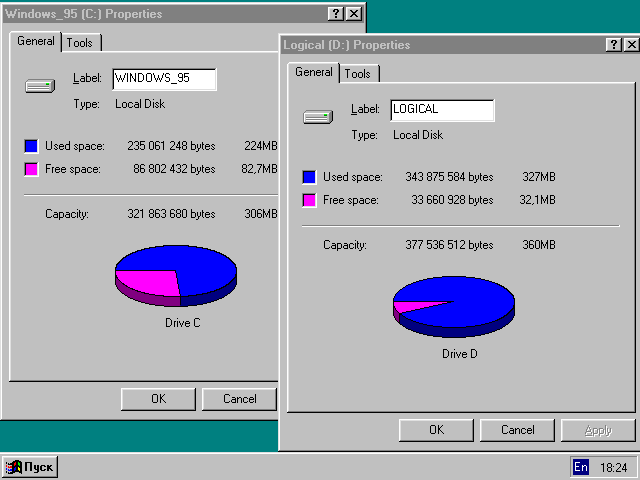Click OK in Windows_95 (C:) Properties
640x480 pixels.
click(x=158, y=399)
